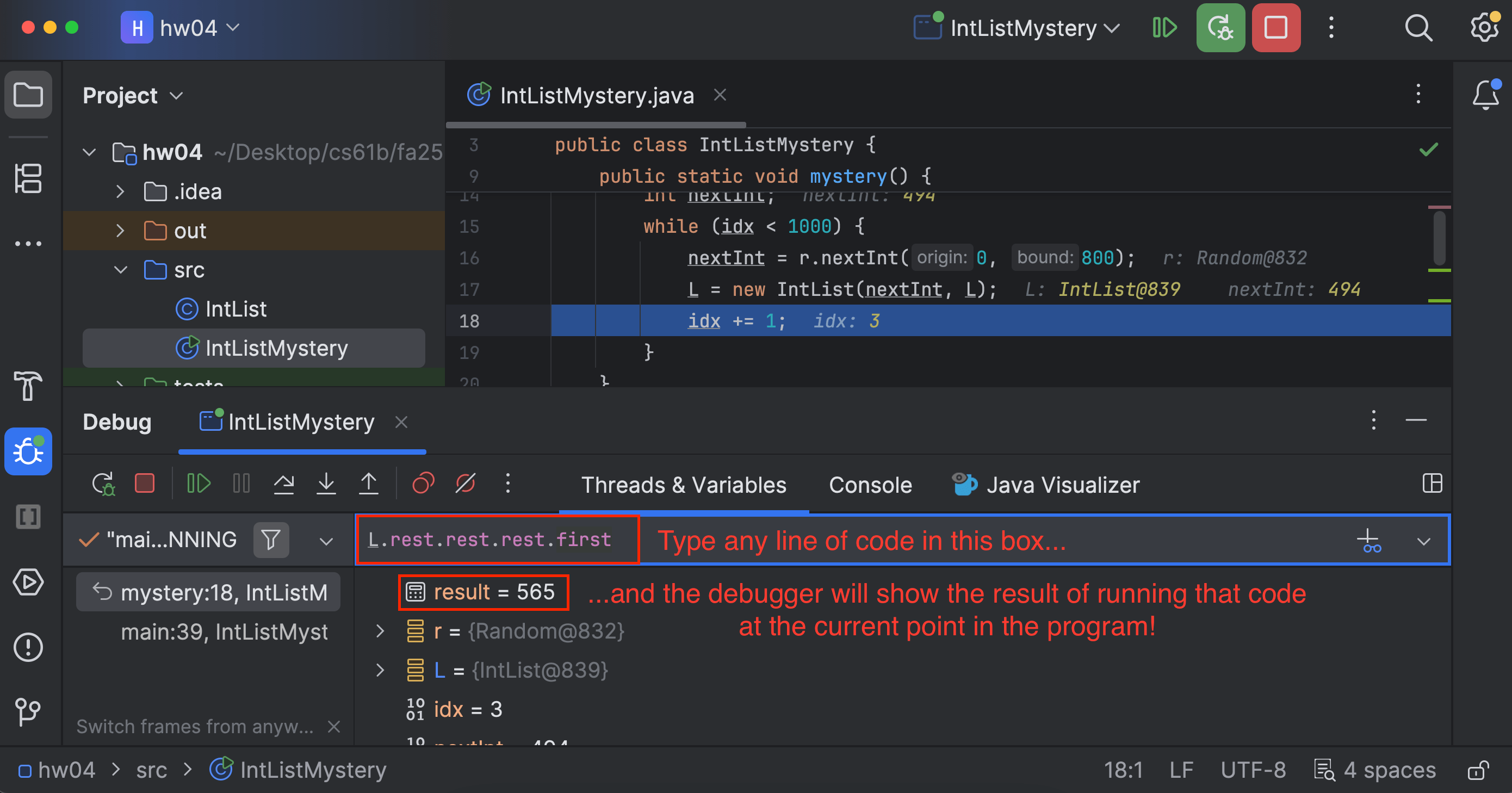Click Step Over in debug toolbar
The height and width of the screenshot is (793, 1512).
(283, 484)
